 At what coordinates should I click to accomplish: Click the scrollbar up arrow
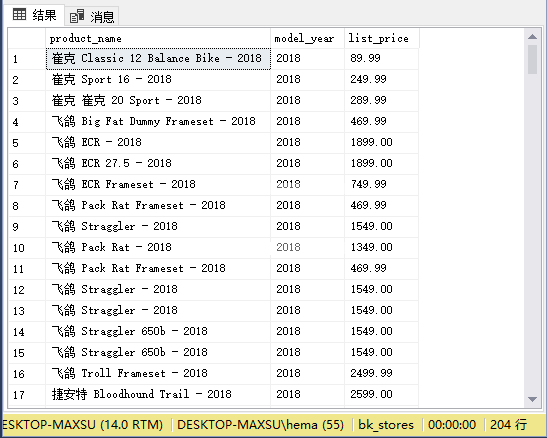pos(532,37)
